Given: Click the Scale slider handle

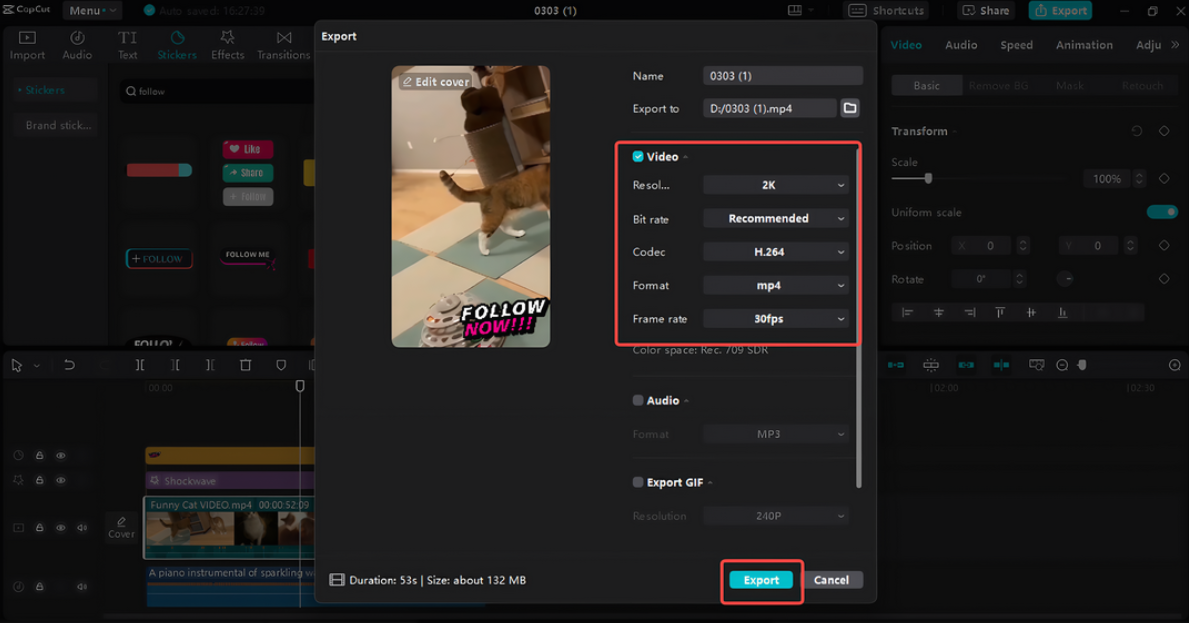Looking at the screenshot, I should click(x=928, y=179).
